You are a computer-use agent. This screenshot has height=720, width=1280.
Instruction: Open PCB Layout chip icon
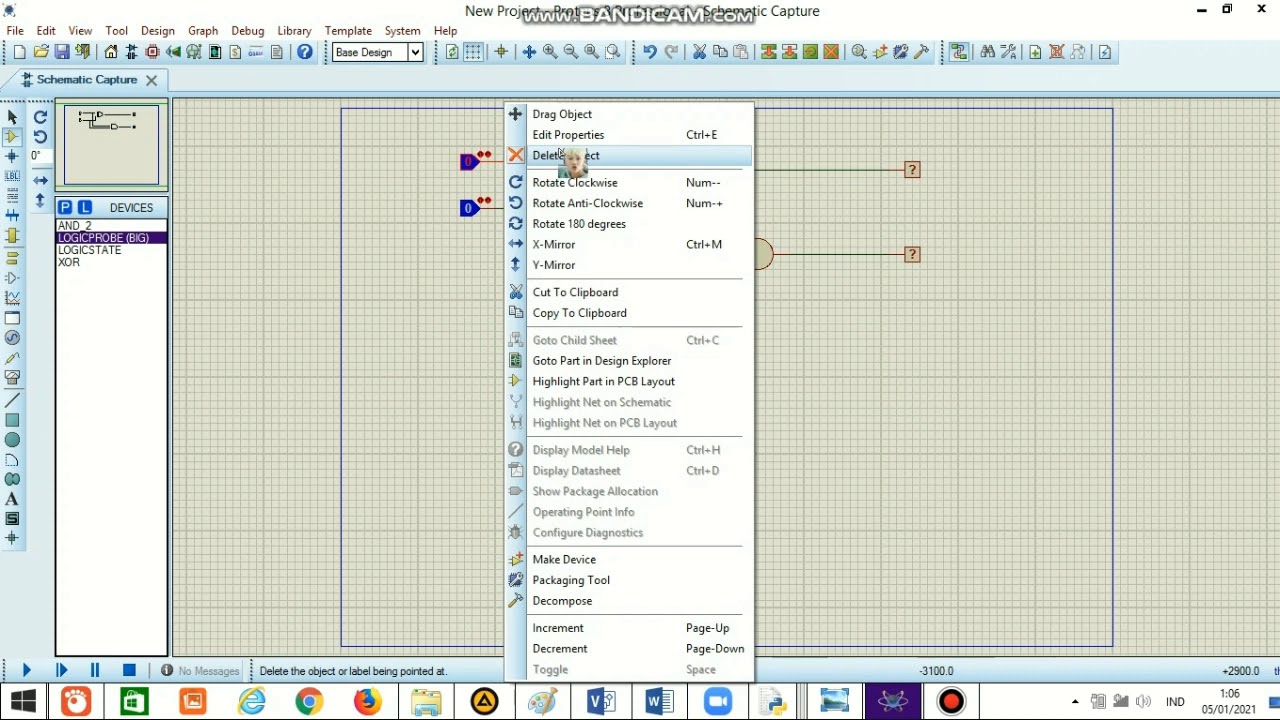tap(153, 52)
